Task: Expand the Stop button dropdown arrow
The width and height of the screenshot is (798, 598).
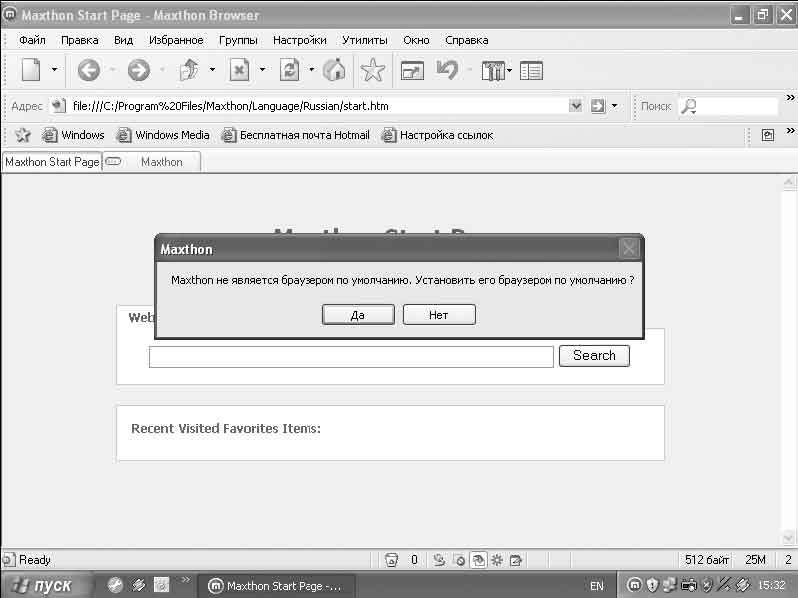Action: pos(262,70)
